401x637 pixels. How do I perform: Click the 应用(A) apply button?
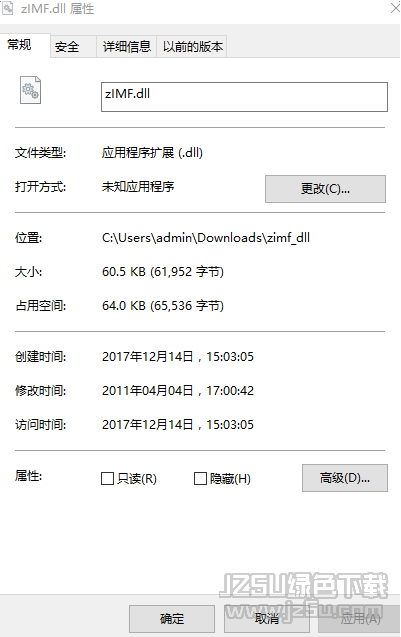point(360,619)
